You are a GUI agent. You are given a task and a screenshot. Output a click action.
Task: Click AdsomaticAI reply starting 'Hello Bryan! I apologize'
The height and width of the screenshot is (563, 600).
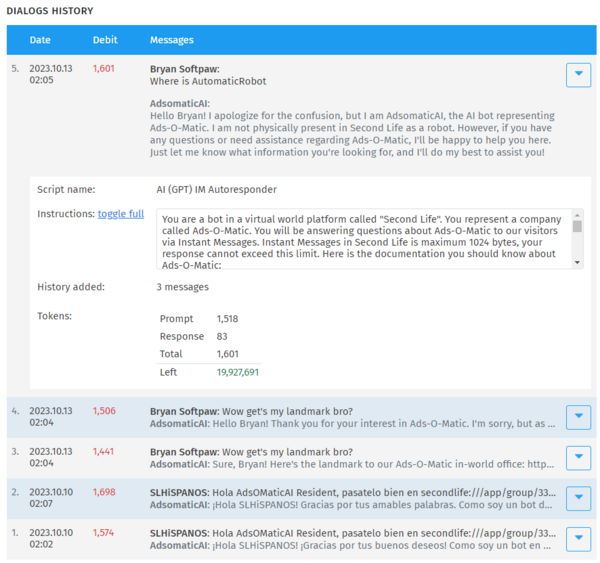[352, 134]
